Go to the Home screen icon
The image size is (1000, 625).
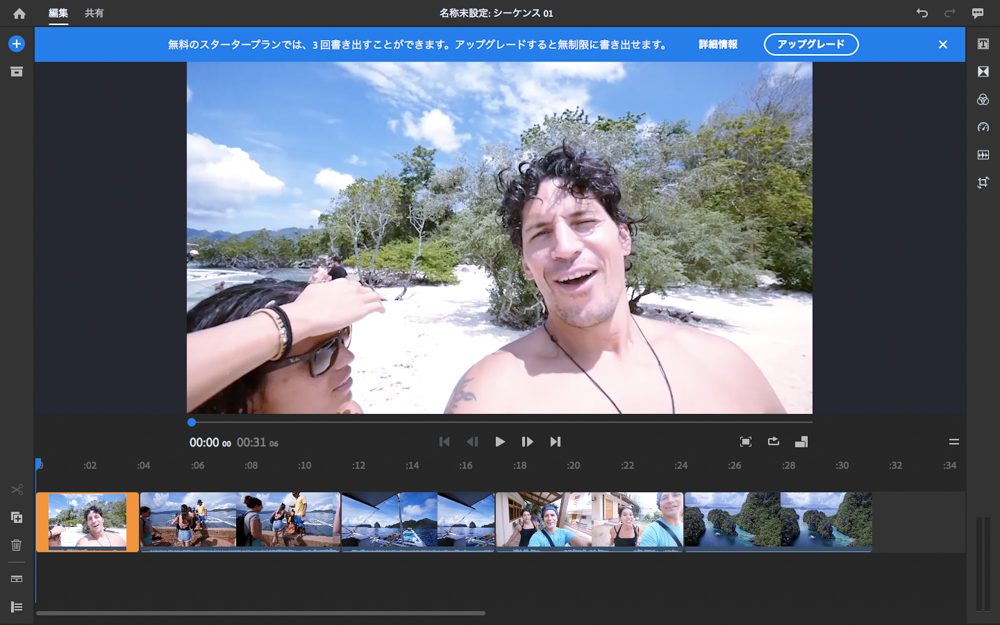click(19, 13)
